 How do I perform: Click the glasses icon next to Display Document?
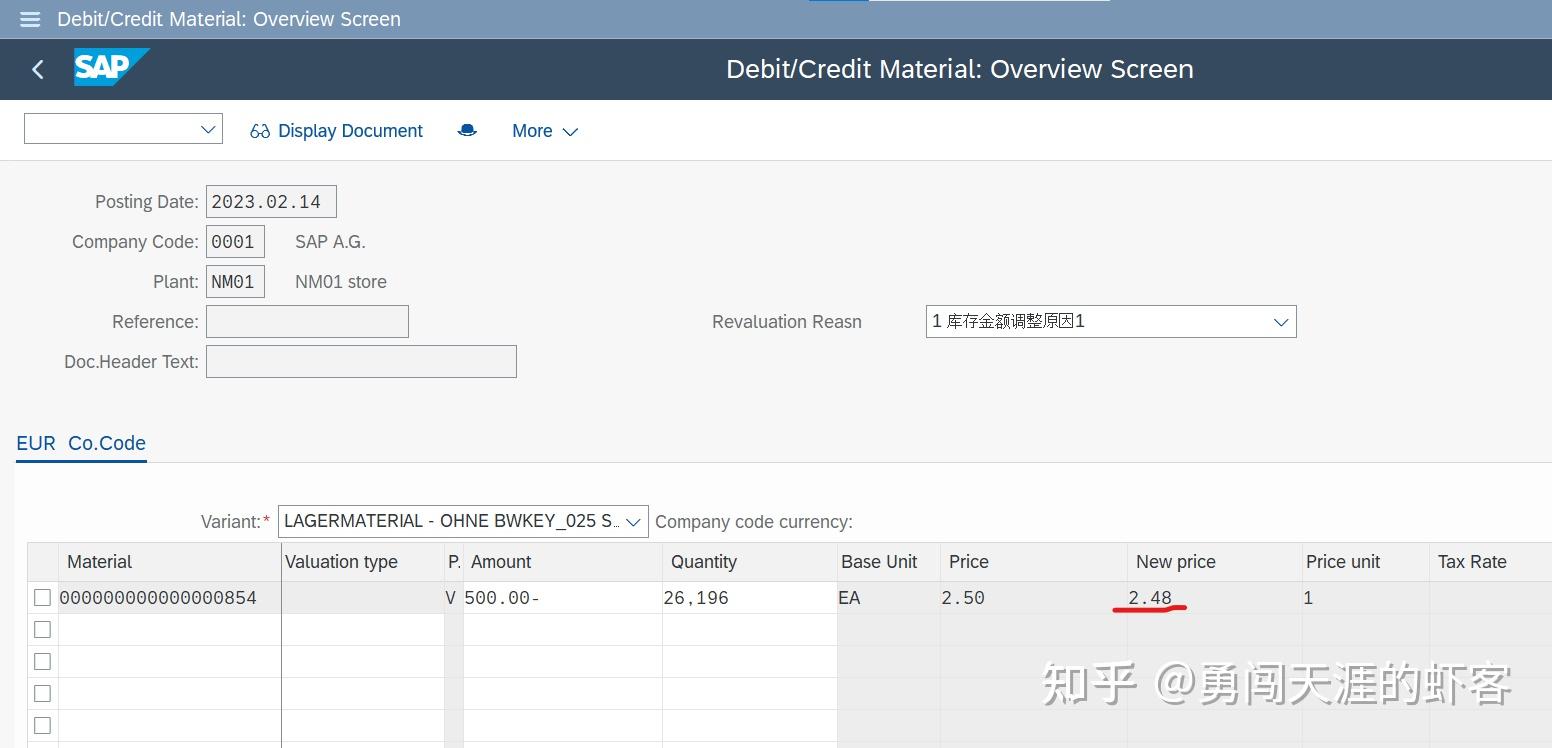pos(260,130)
